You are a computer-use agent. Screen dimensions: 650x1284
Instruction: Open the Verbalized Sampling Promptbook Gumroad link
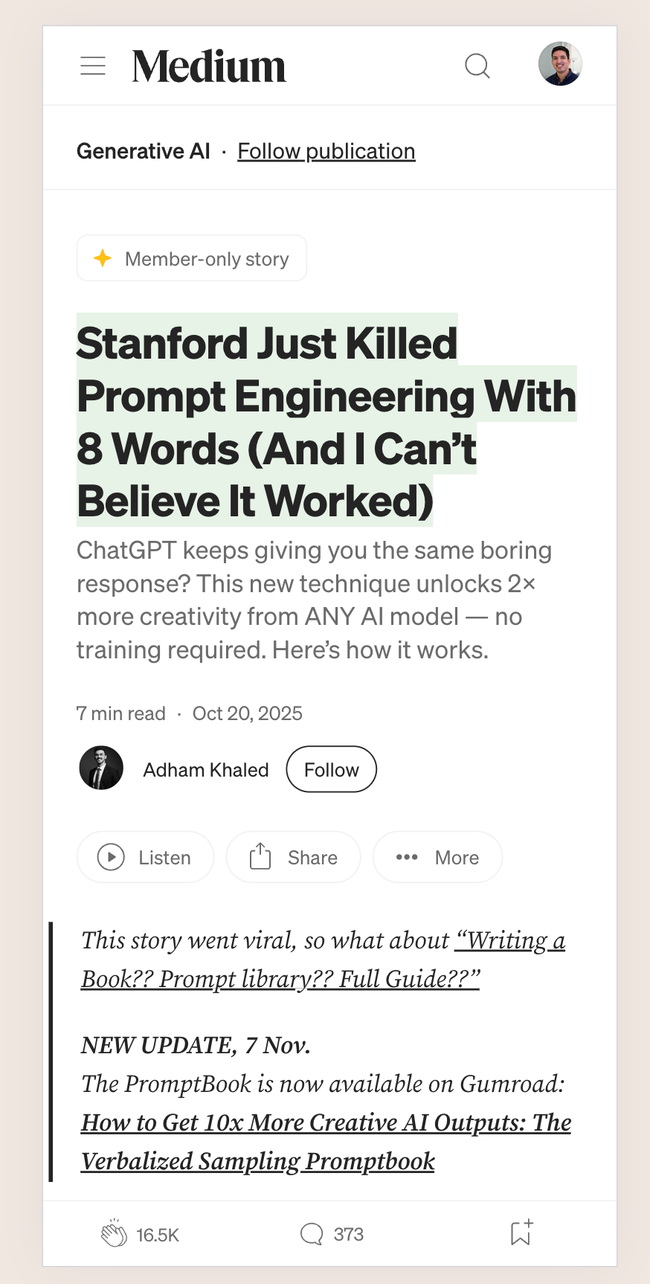(326, 1141)
